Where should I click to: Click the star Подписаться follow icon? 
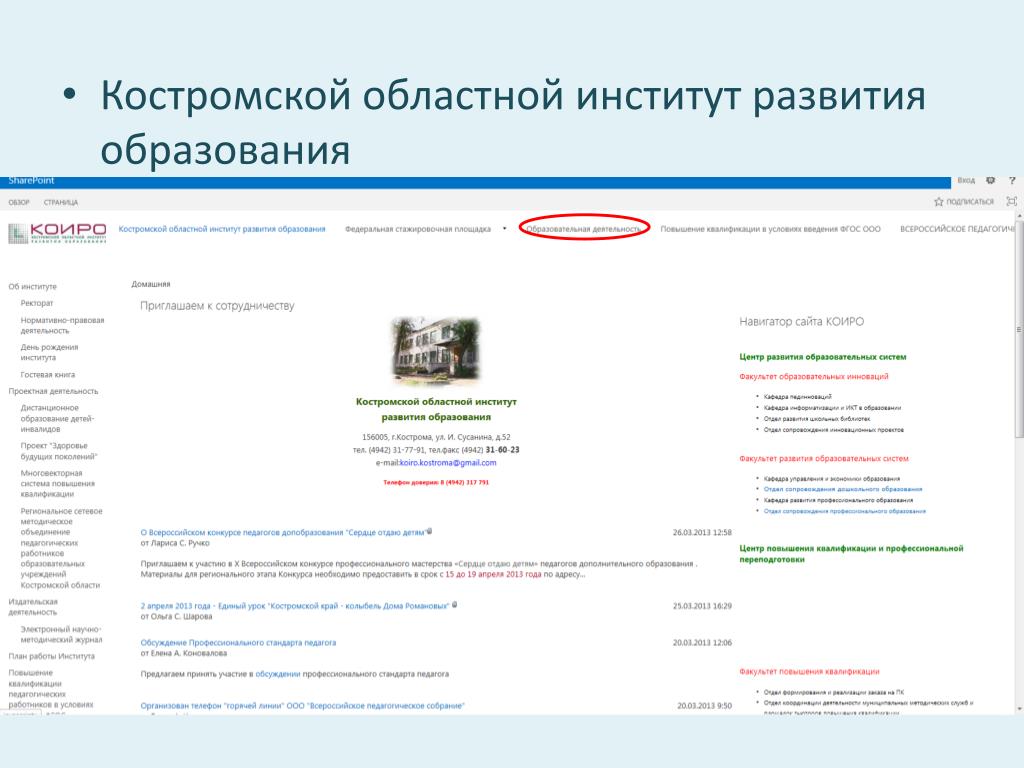tap(939, 201)
